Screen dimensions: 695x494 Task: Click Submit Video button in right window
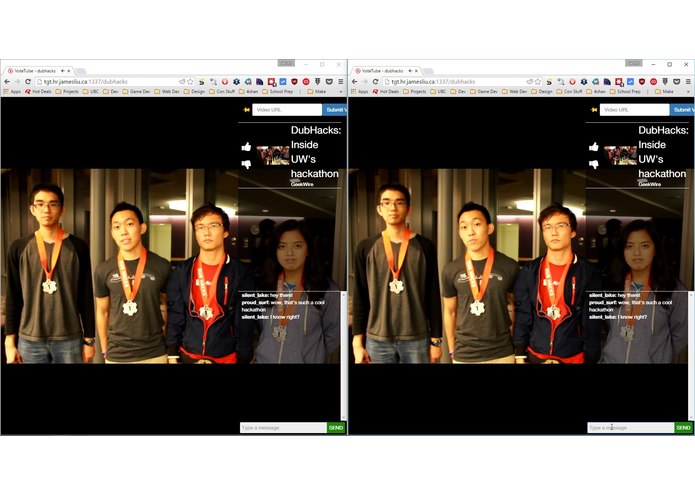click(682, 109)
